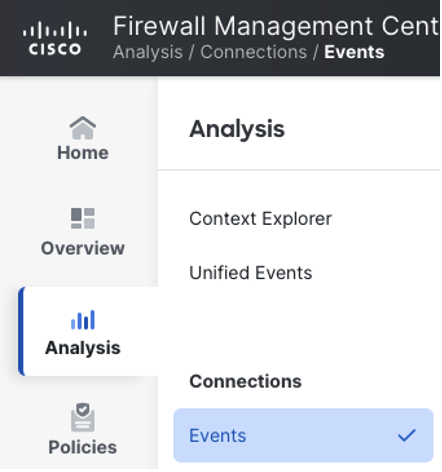Select the Home house icon
This screenshot has height=472, width=442.
[83, 128]
